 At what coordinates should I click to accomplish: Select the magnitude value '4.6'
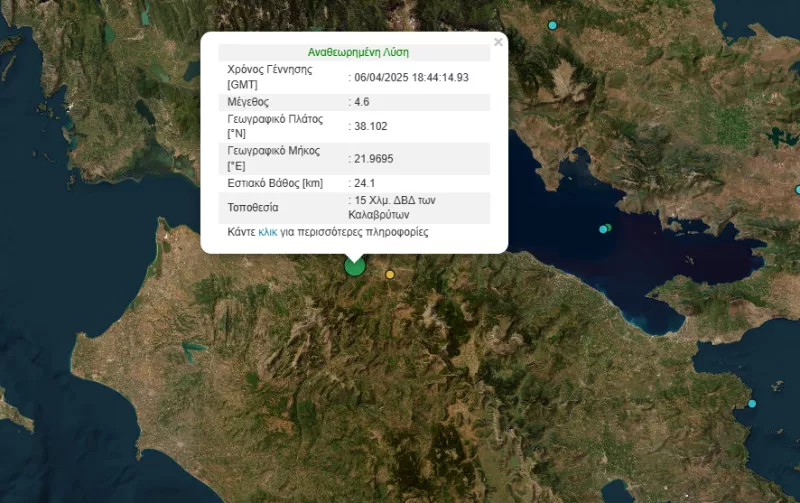tap(361, 102)
